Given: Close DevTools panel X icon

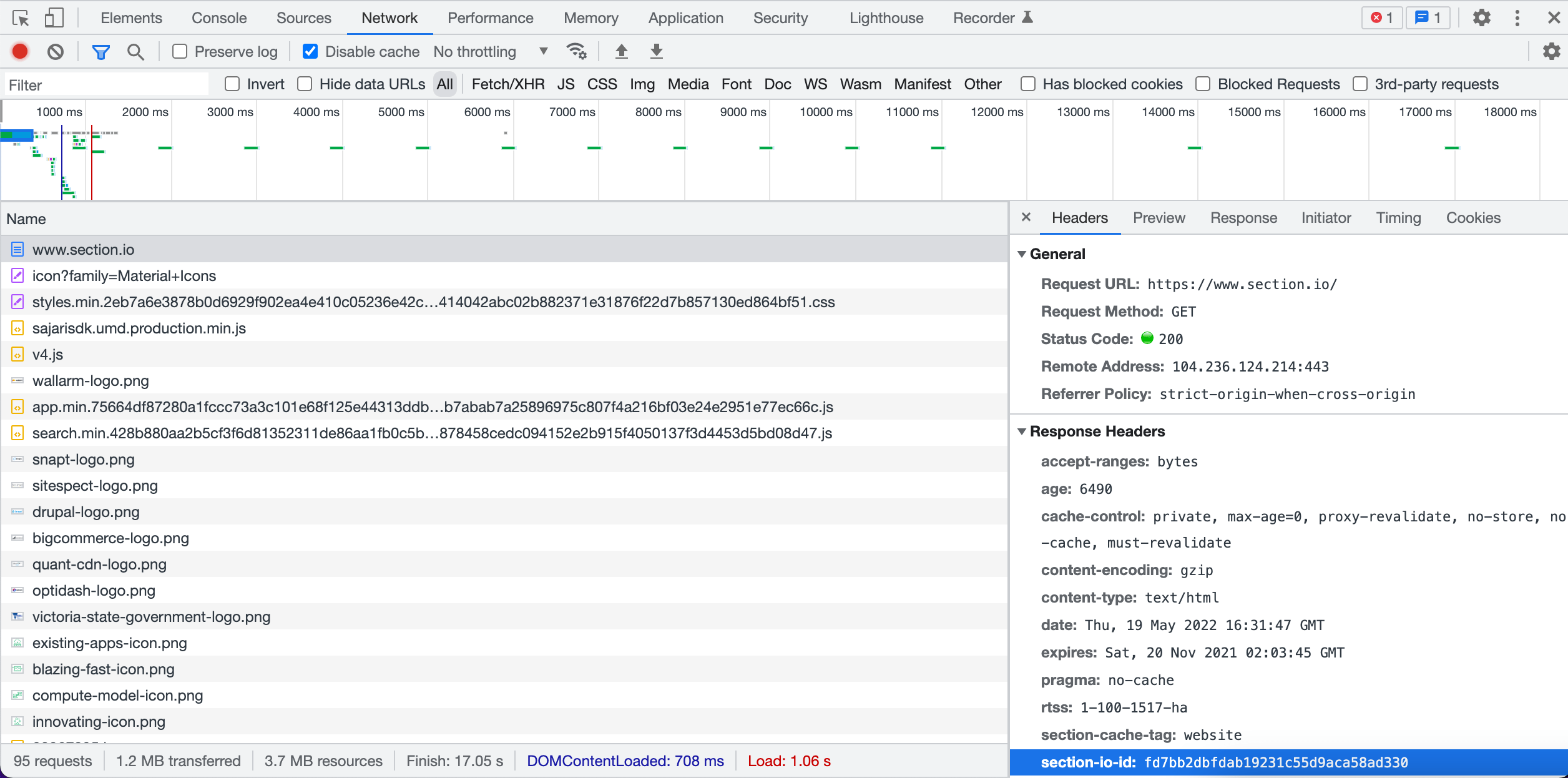Looking at the screenshot, I should pos(1554,17).
